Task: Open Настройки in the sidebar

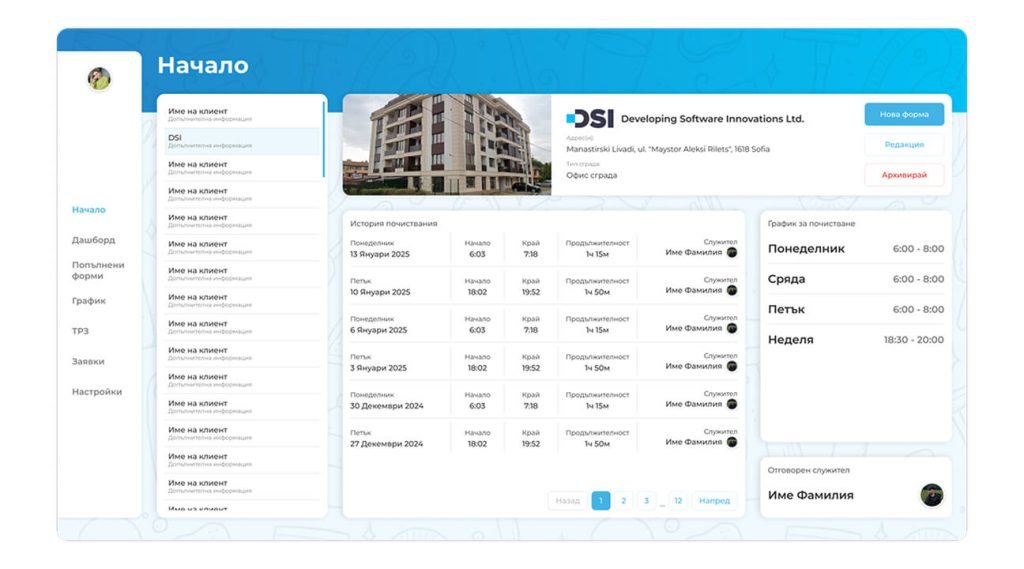Action: [97, 392]
